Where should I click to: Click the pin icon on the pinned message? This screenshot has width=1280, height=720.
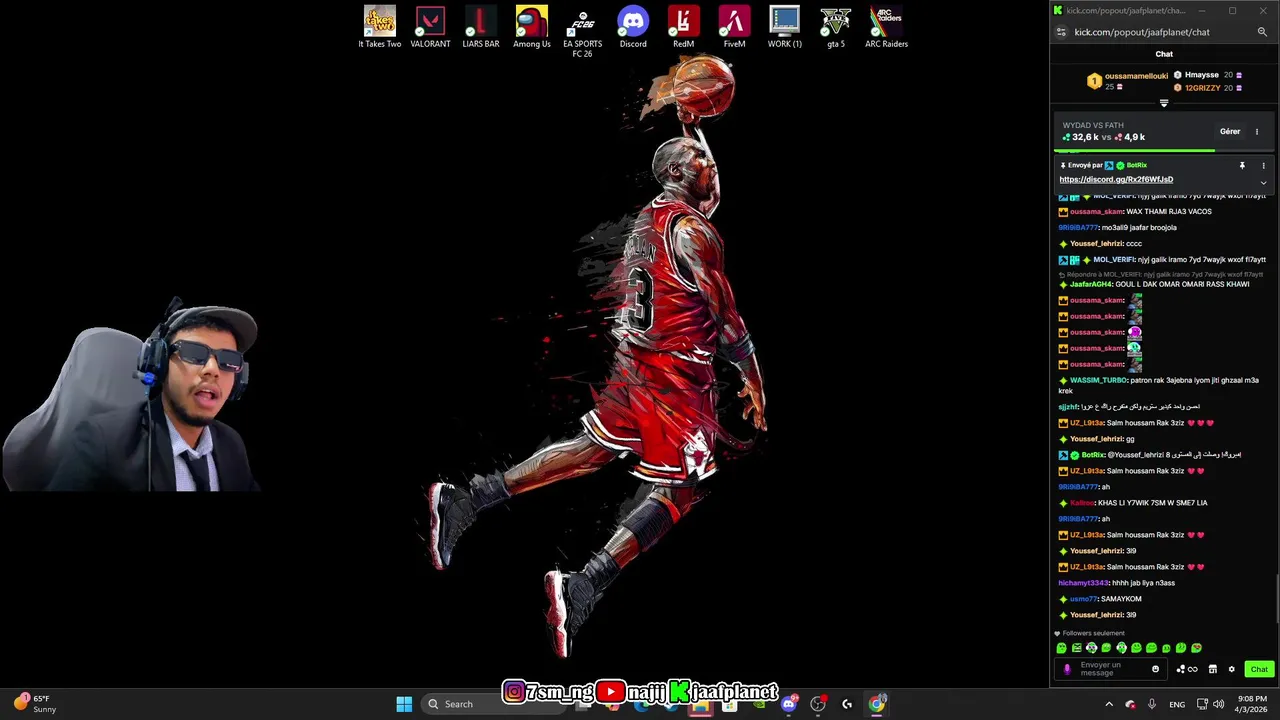[1242, 165]
